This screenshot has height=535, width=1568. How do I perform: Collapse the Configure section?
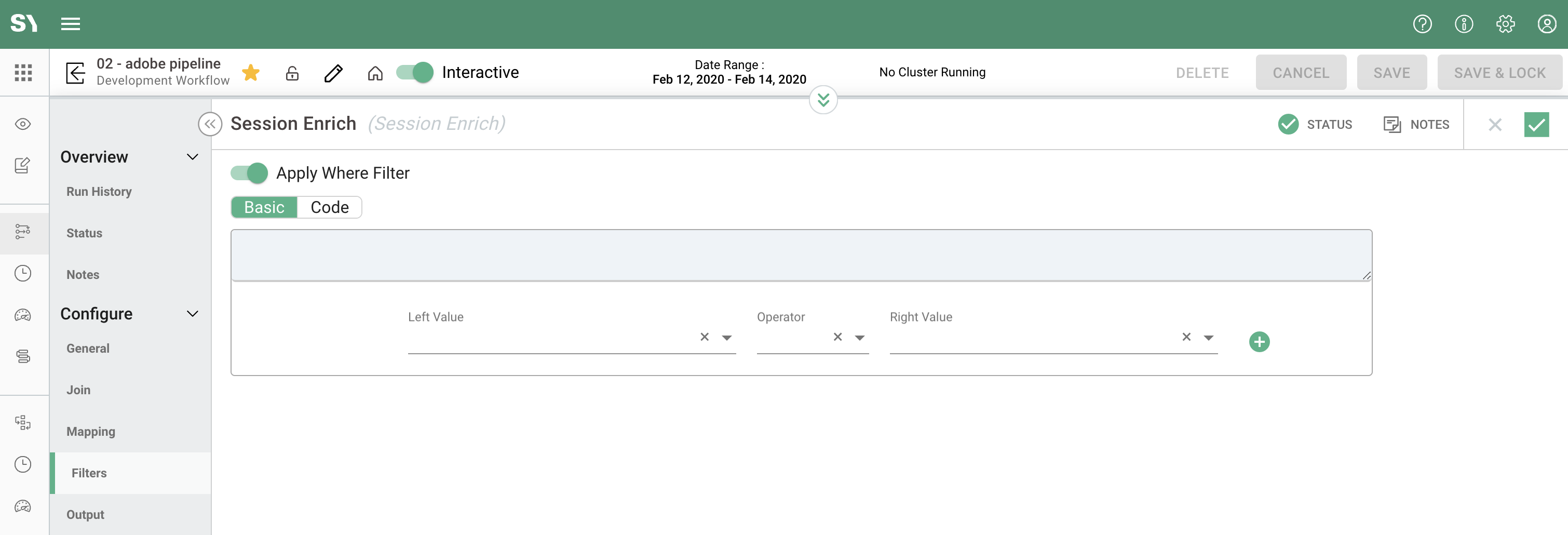click(x=192, y=313)
